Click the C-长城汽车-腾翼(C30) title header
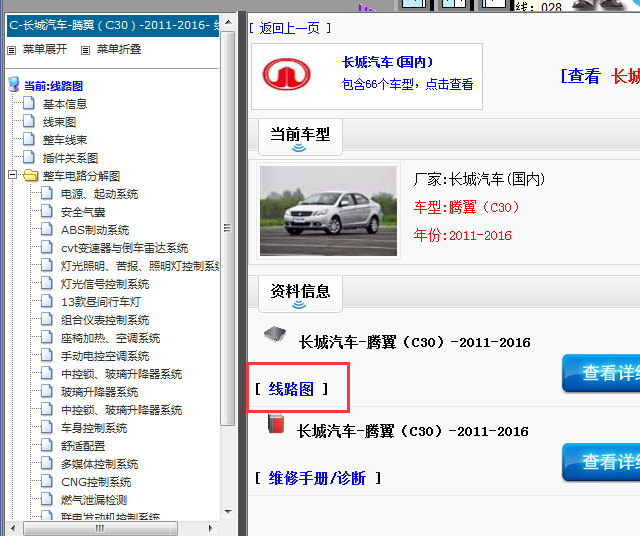Image resolution: width=640 pixels, height=536 pixels. click(x=113, y=25)
